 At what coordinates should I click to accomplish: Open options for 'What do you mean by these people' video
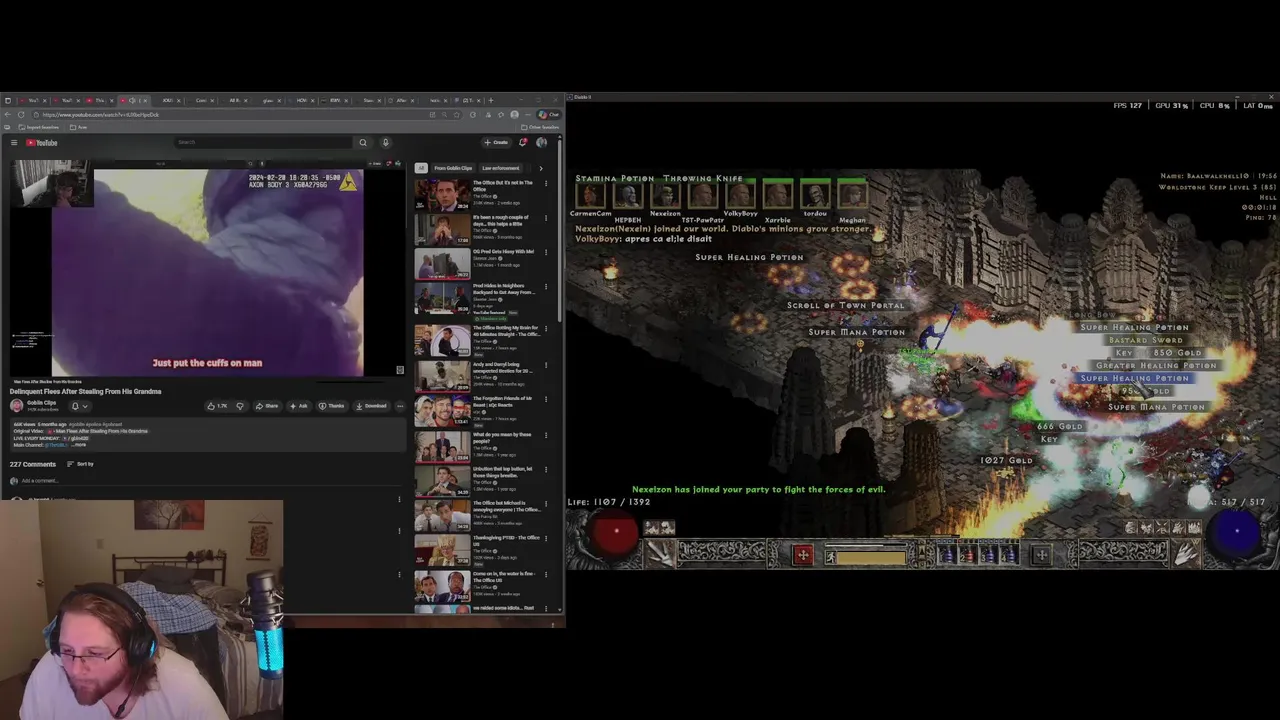point(546,435)
